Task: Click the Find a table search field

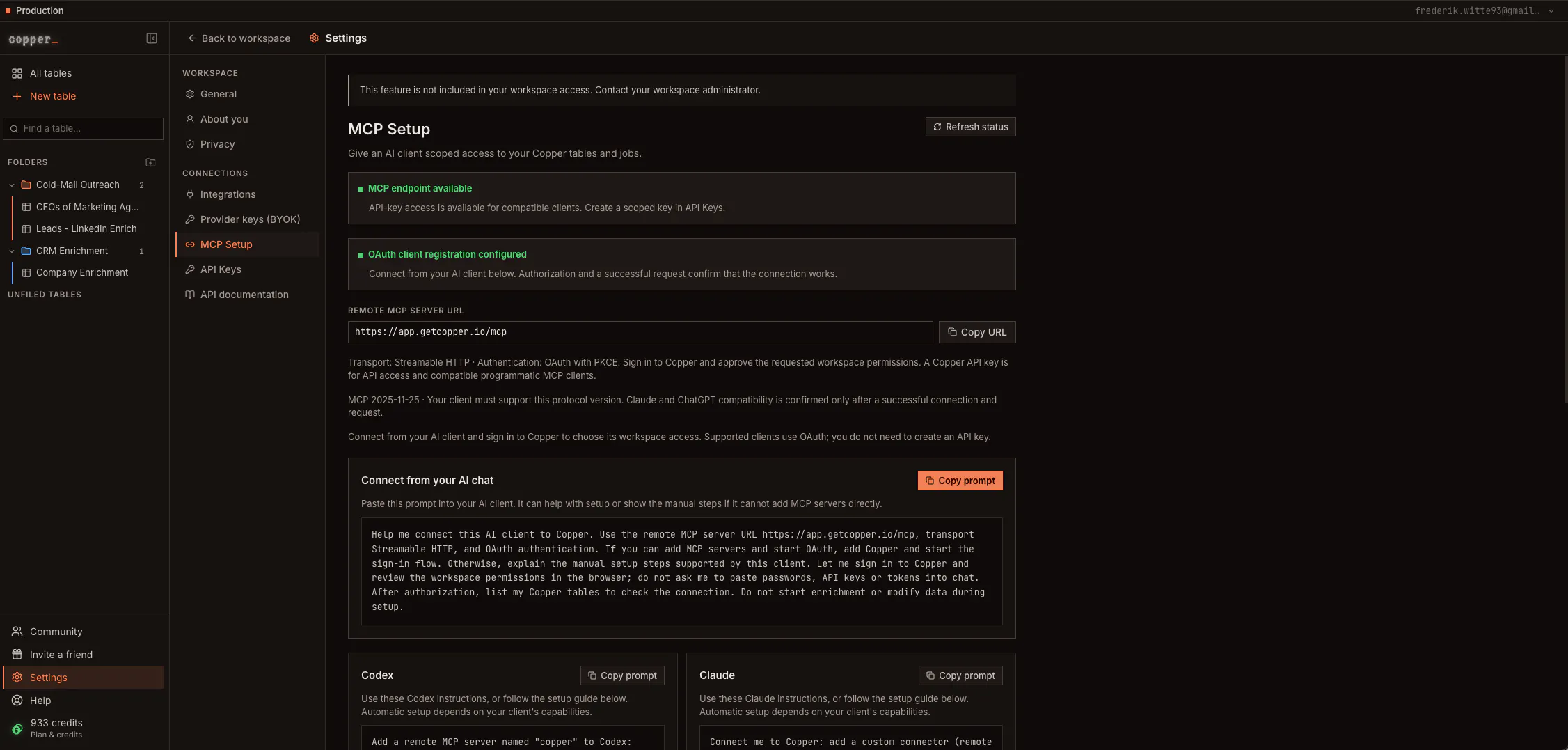Action: coord(84,128)
